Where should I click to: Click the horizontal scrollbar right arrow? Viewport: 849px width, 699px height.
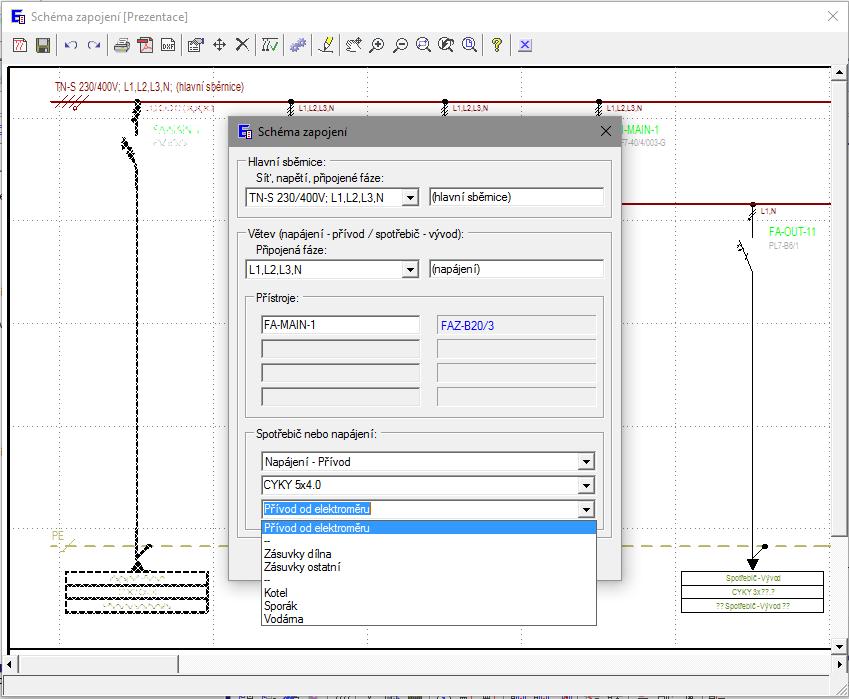point(839,664)
